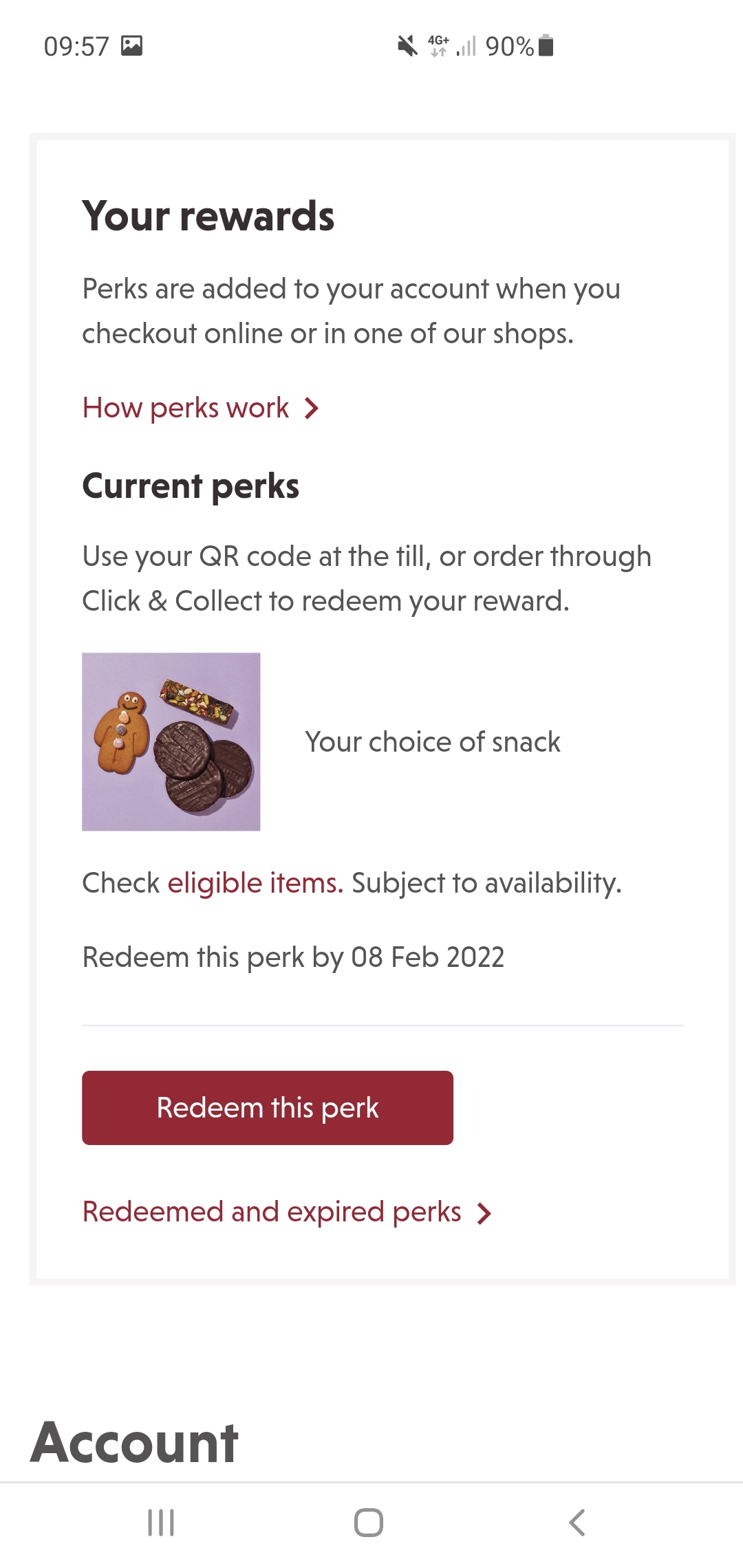This screenshot has width=743, height=1568.
Task: Tap the Account section heading
Action: point(135,1443)
